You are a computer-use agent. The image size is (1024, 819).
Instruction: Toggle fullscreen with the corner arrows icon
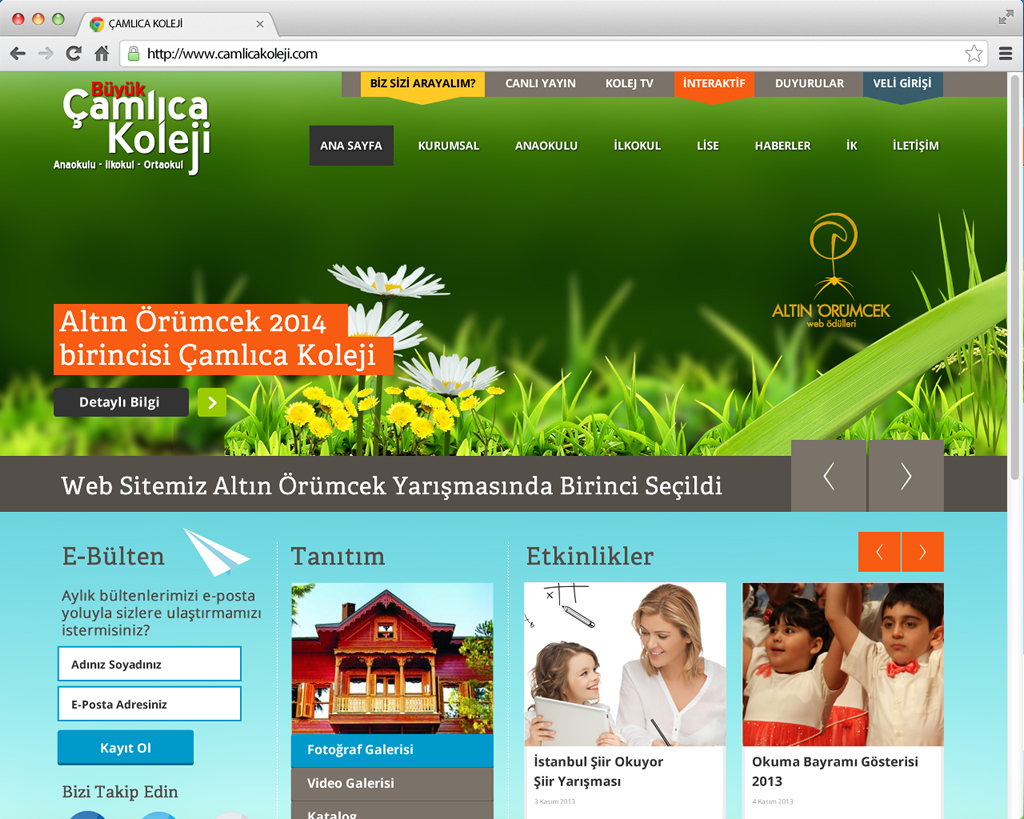tap(1006, 18)
